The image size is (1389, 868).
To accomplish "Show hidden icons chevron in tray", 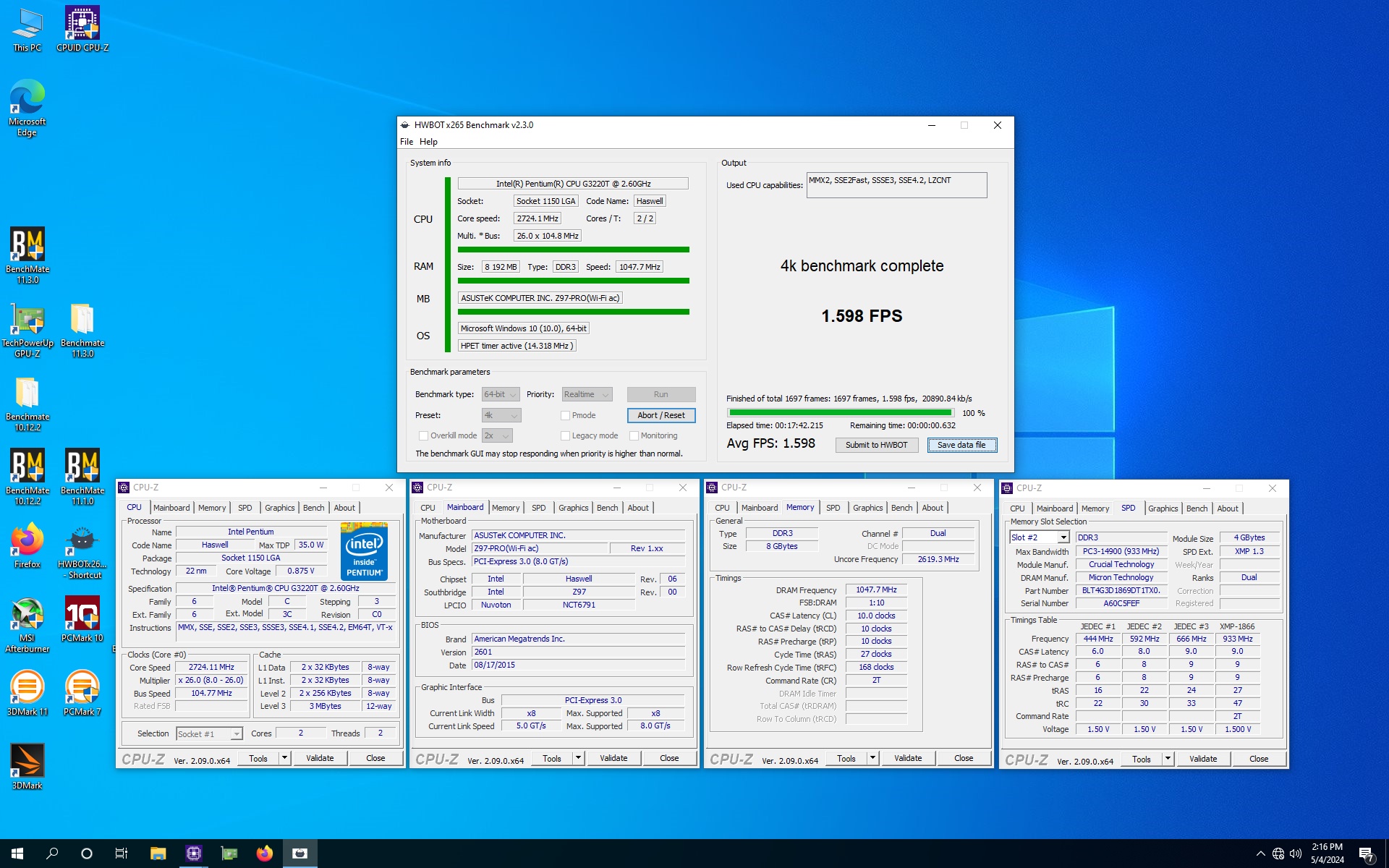I will point(1261,854).
